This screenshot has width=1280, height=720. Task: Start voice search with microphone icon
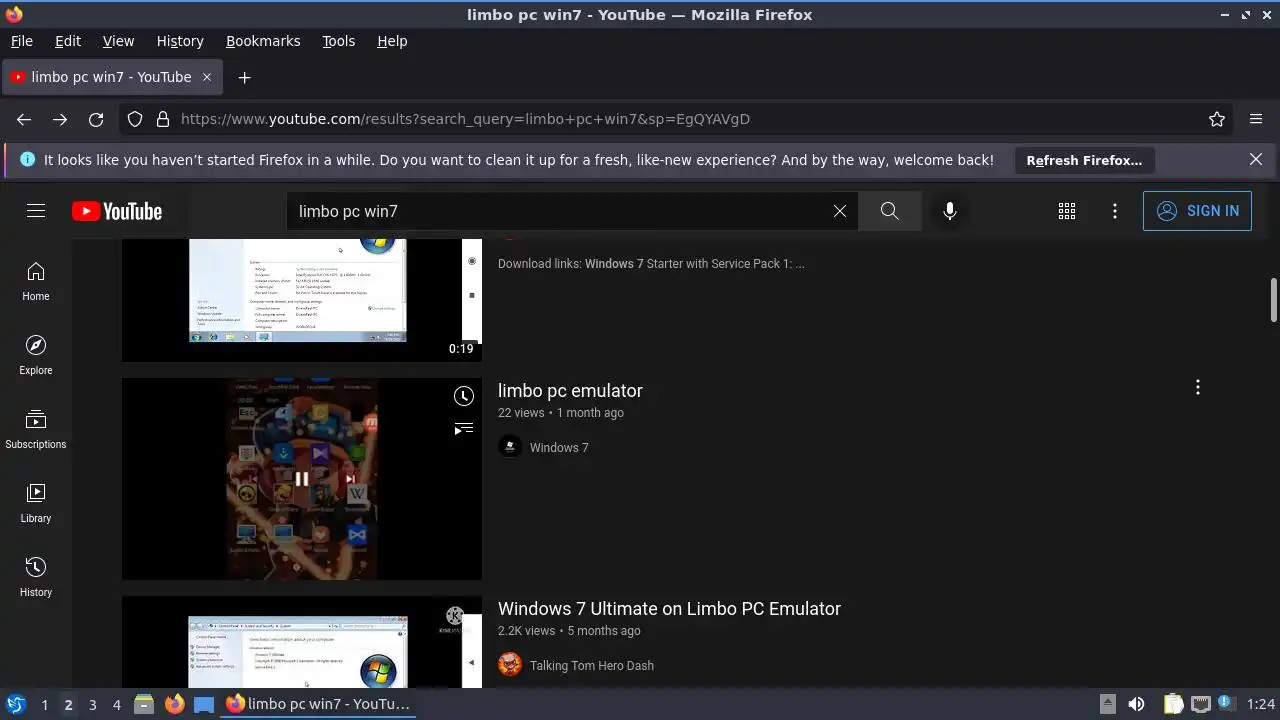point(950,211)
